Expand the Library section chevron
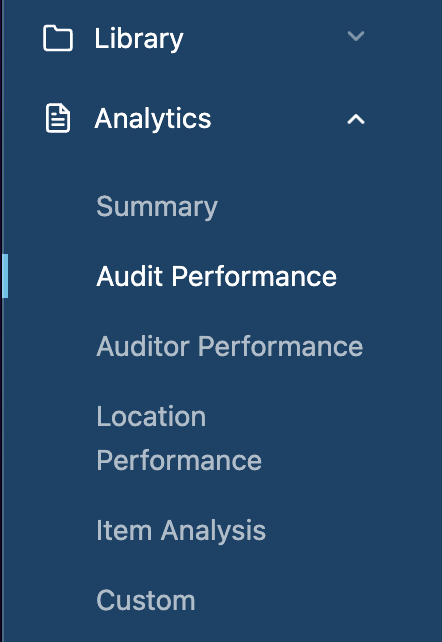The height and width of the screenshot is (642, 442). point(356,36)
